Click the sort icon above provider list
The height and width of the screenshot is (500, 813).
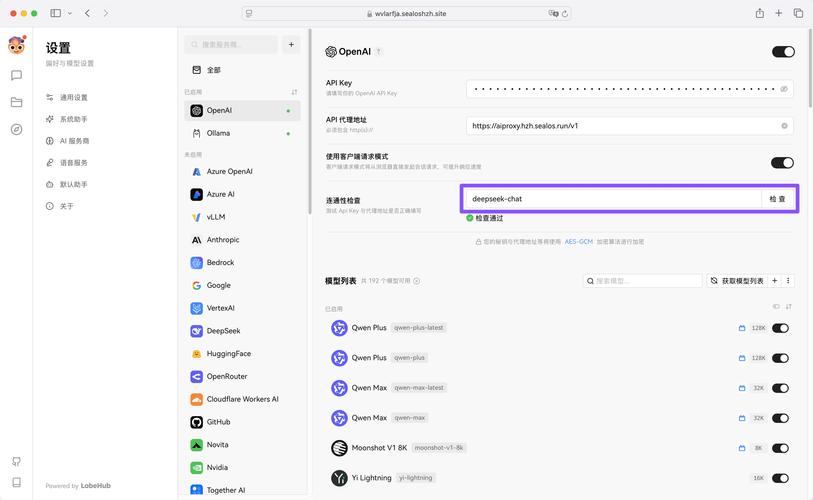pos(294,92)
